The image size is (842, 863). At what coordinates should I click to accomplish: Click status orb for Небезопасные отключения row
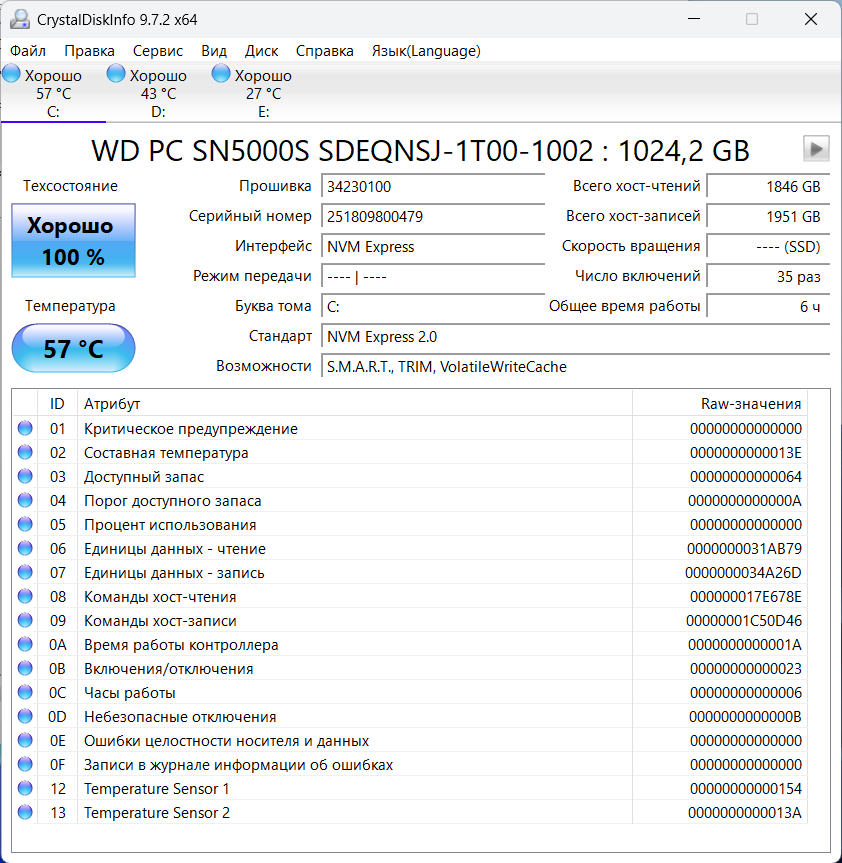coord(25,716)
